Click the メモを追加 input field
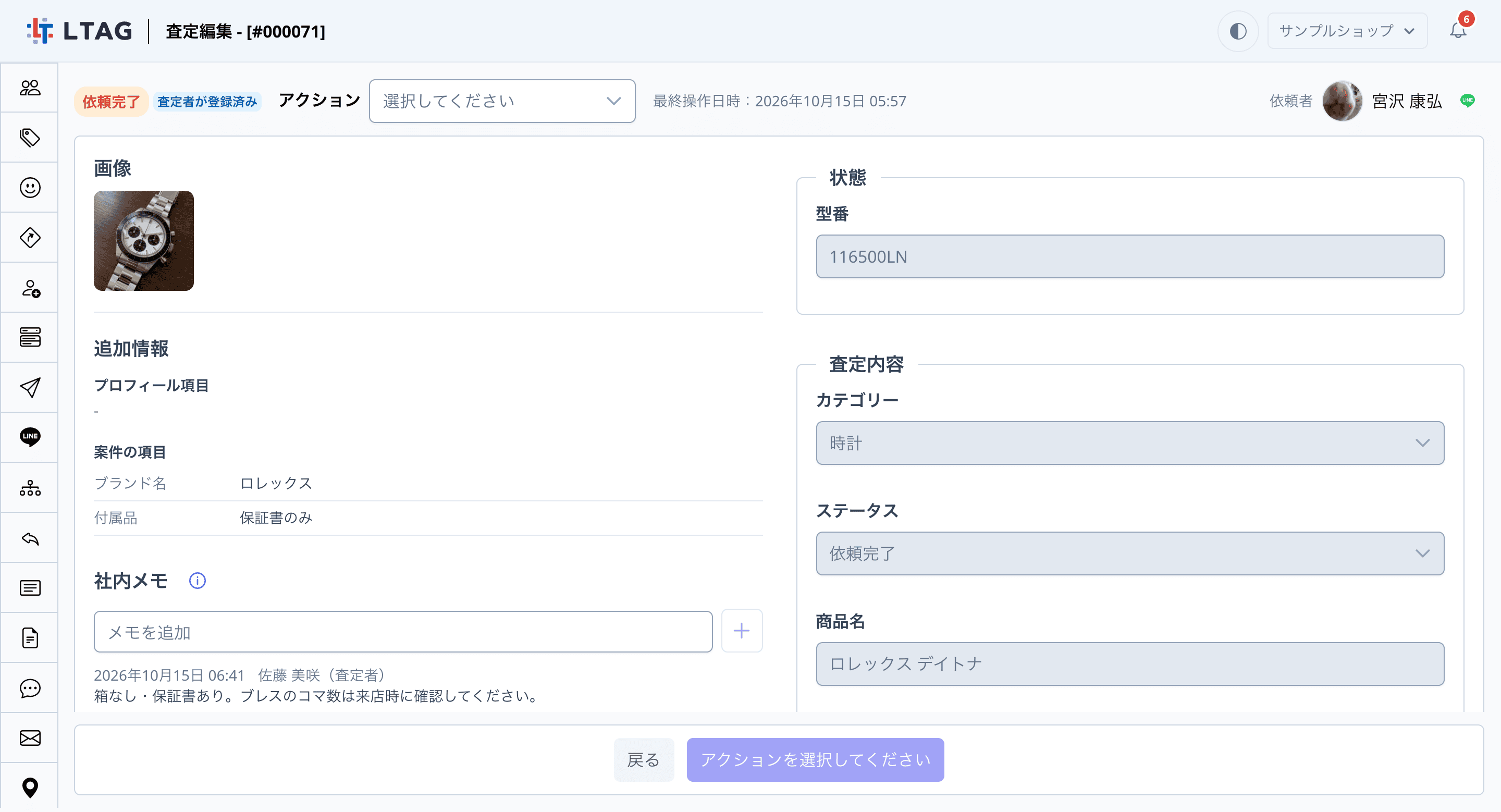Screen dimensions: 1501x812 [403, 632]
